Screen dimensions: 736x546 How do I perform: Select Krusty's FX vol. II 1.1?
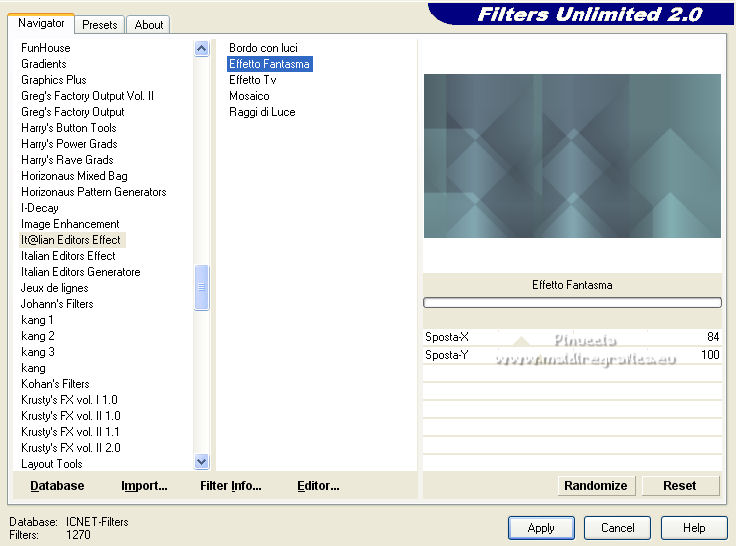(70, 431)
